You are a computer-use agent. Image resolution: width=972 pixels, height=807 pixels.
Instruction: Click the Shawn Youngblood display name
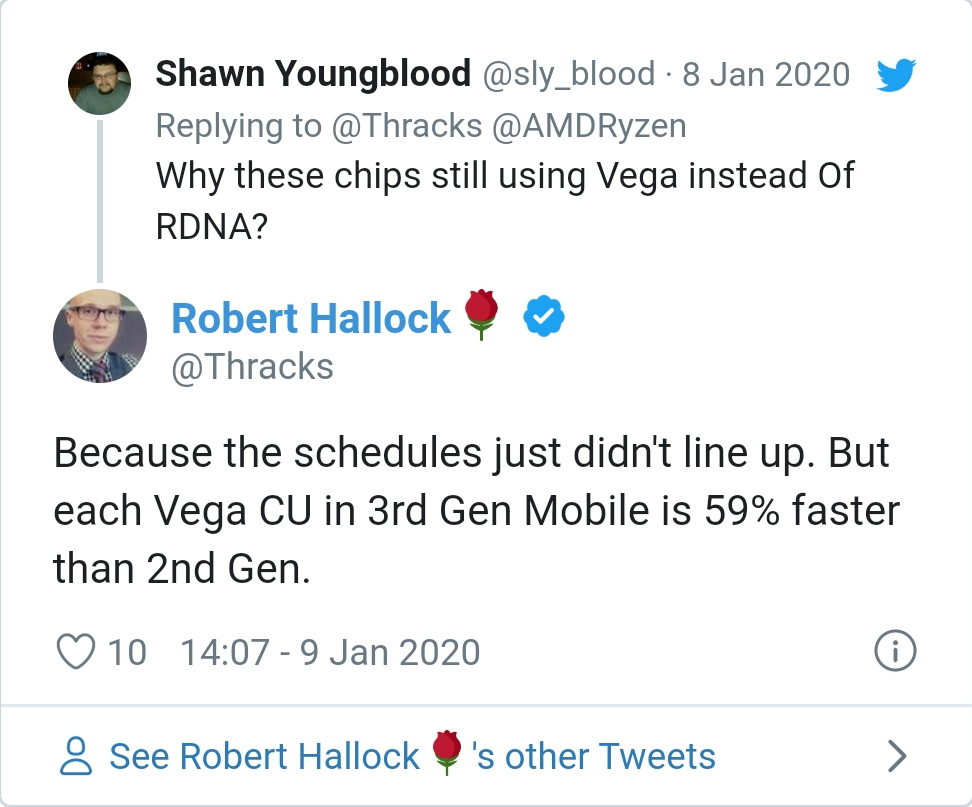[313, 74]
